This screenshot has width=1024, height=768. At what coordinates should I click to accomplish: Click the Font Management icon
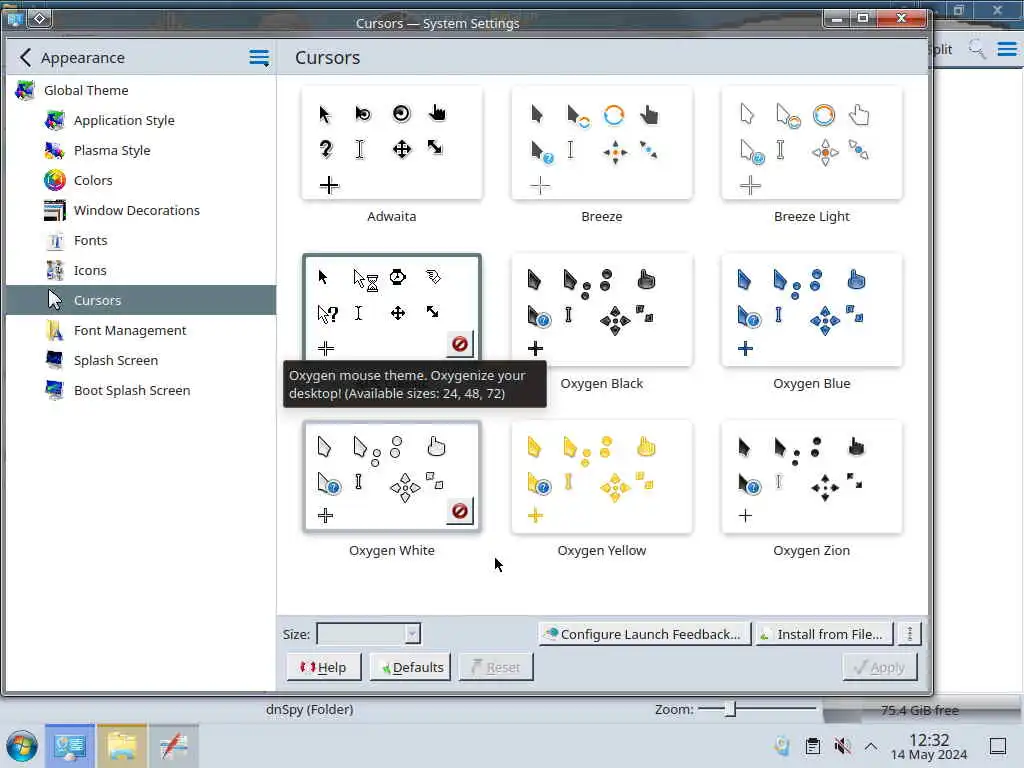tap(55, 330)
